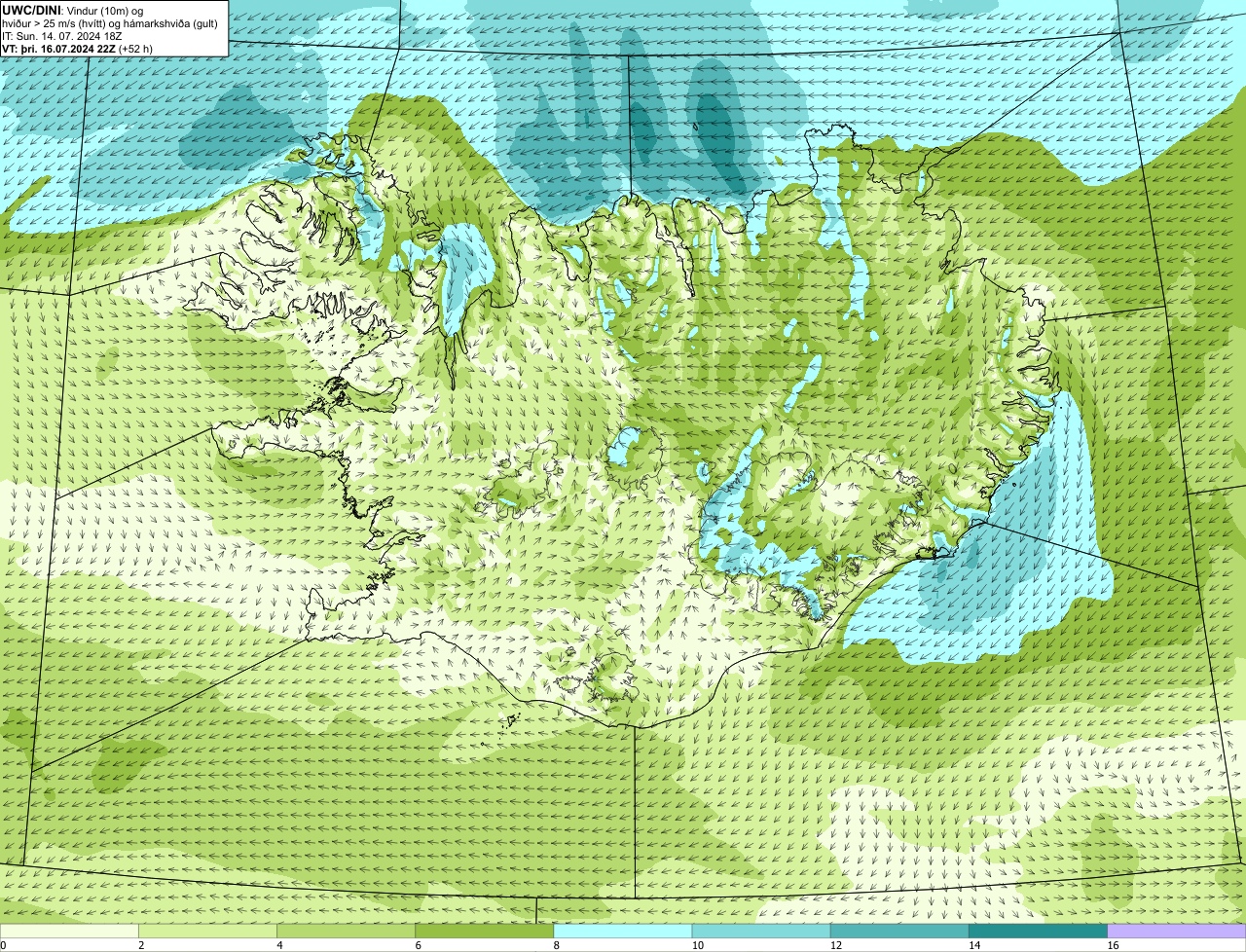The height and width of the screenshot is (952, 1246).
Task: Click the scale label '4'
Action: click(279, 945)
